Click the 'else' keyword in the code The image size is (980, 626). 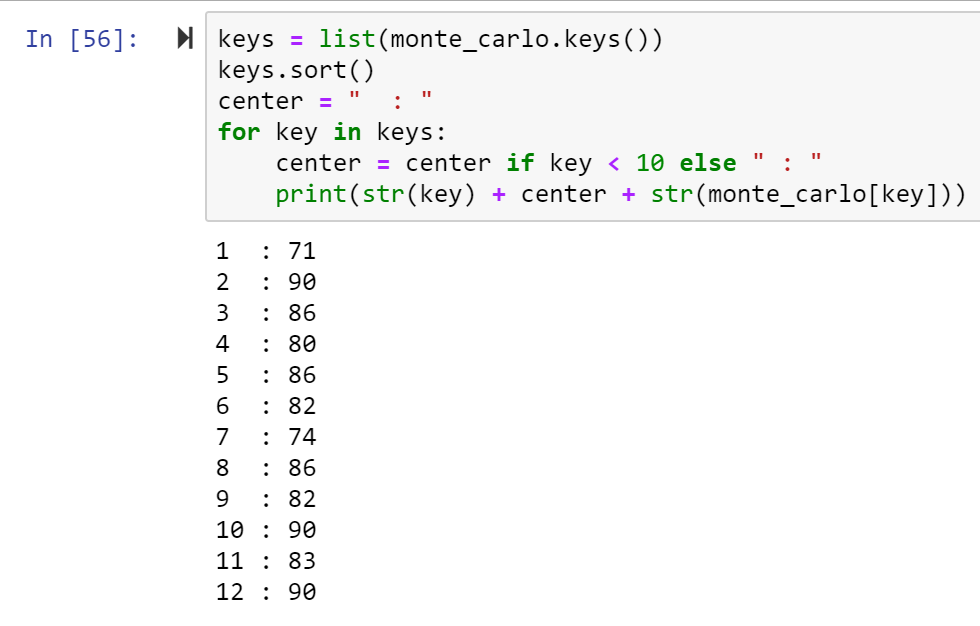point(707,163)
